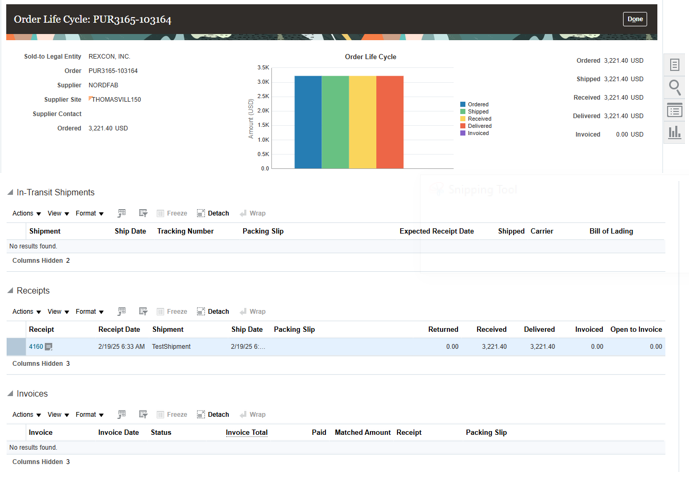Click the Bill of Lading column header

tap(611, 231)
